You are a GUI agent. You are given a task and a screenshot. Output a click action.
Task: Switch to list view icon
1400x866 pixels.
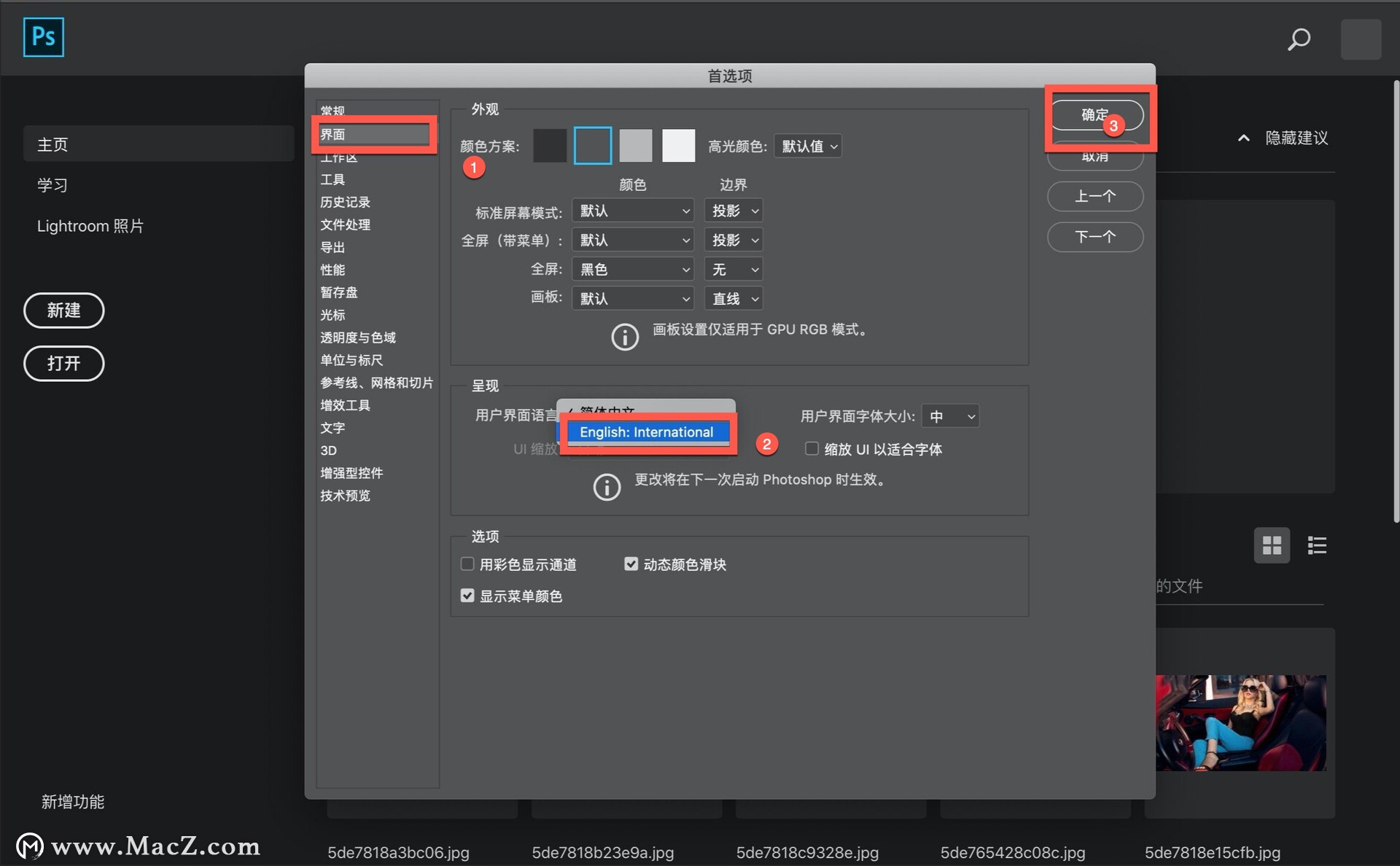1317,545
